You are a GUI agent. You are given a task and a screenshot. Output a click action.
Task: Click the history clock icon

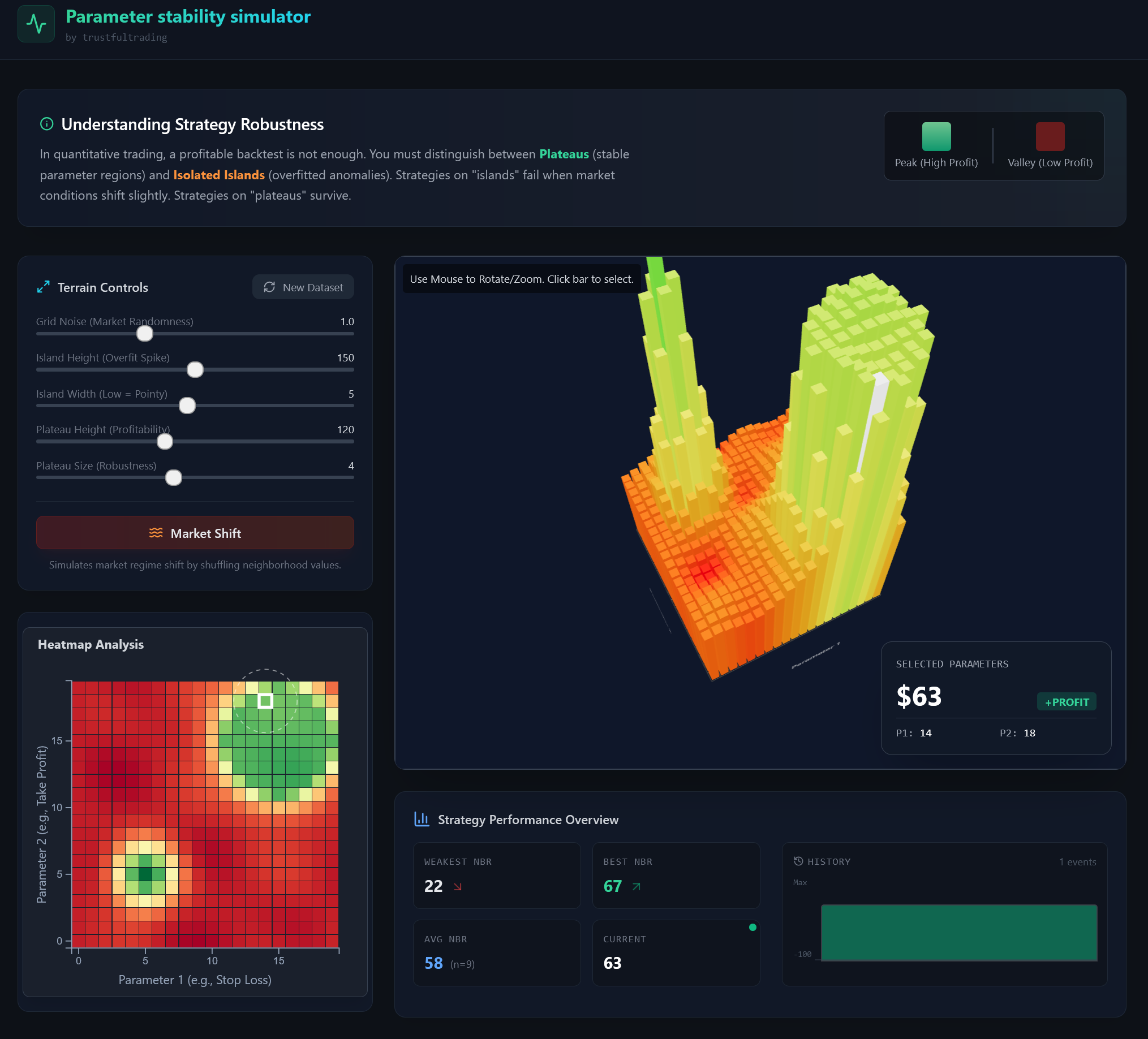pyautogui.click(x=798, y=861)
